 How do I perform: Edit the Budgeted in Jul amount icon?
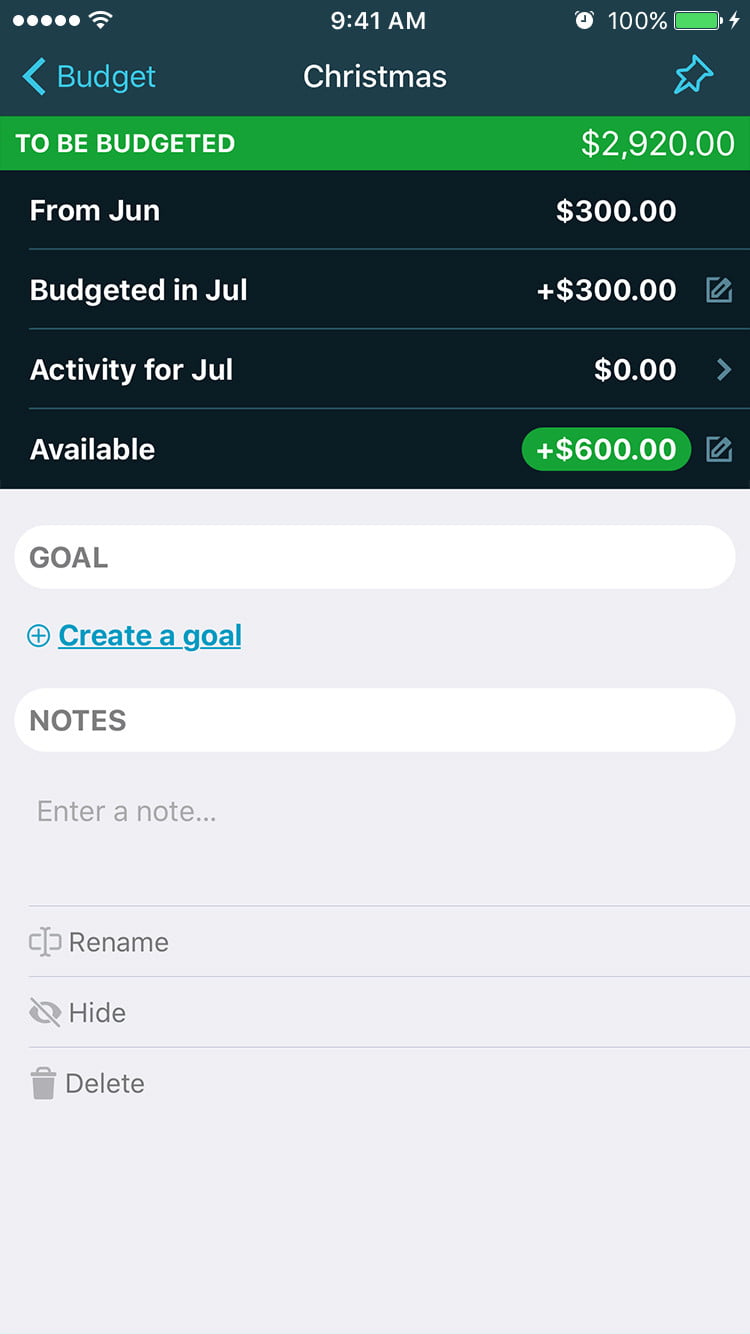pyautogui.click(x=719, y=290)
